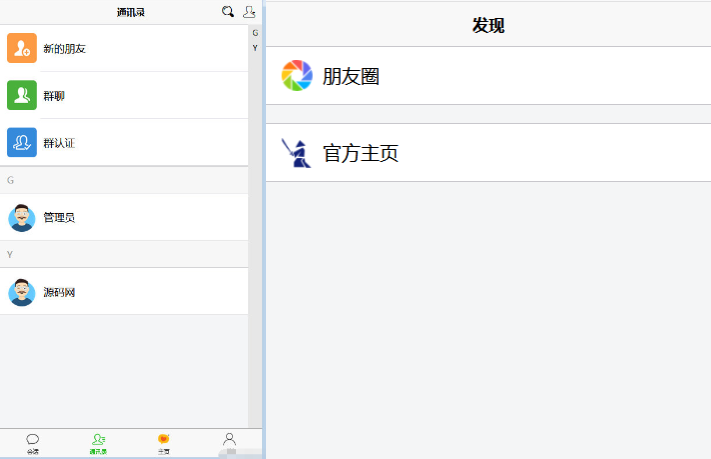Open the green 群聊 icon

pos(22,95)
